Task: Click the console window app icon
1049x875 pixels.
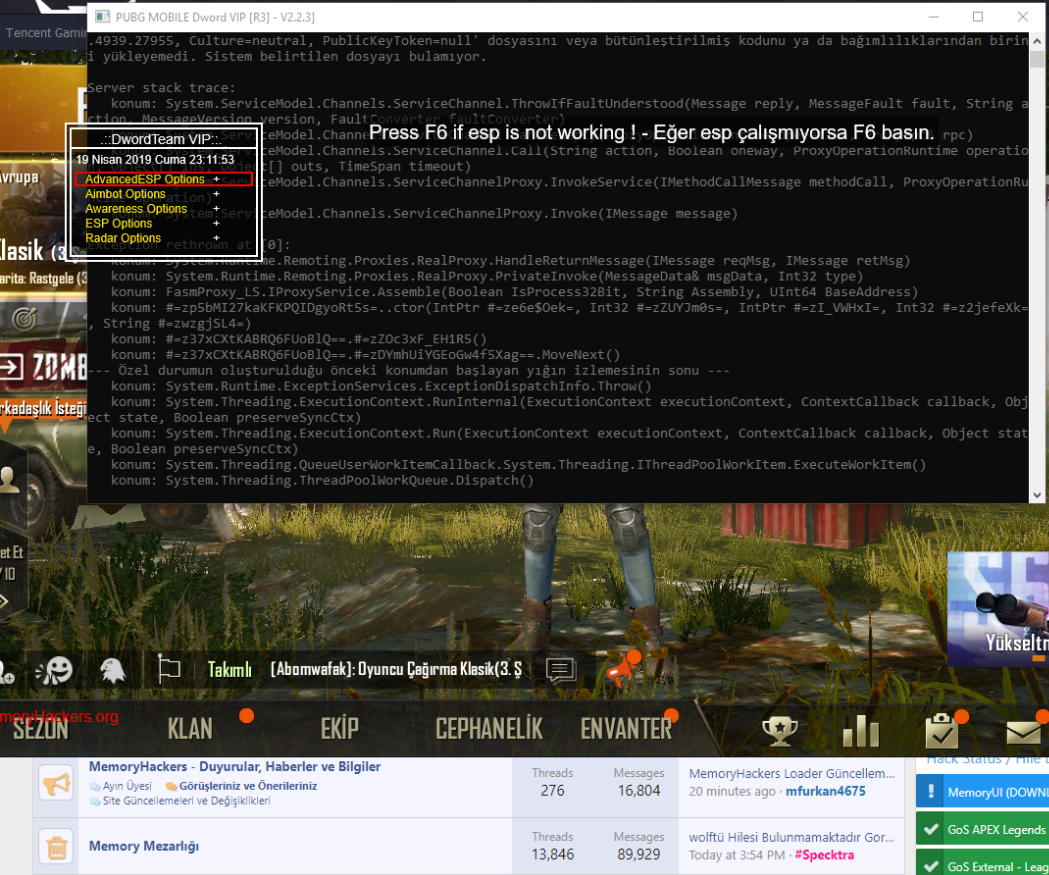Action: [x=102, y=17]
